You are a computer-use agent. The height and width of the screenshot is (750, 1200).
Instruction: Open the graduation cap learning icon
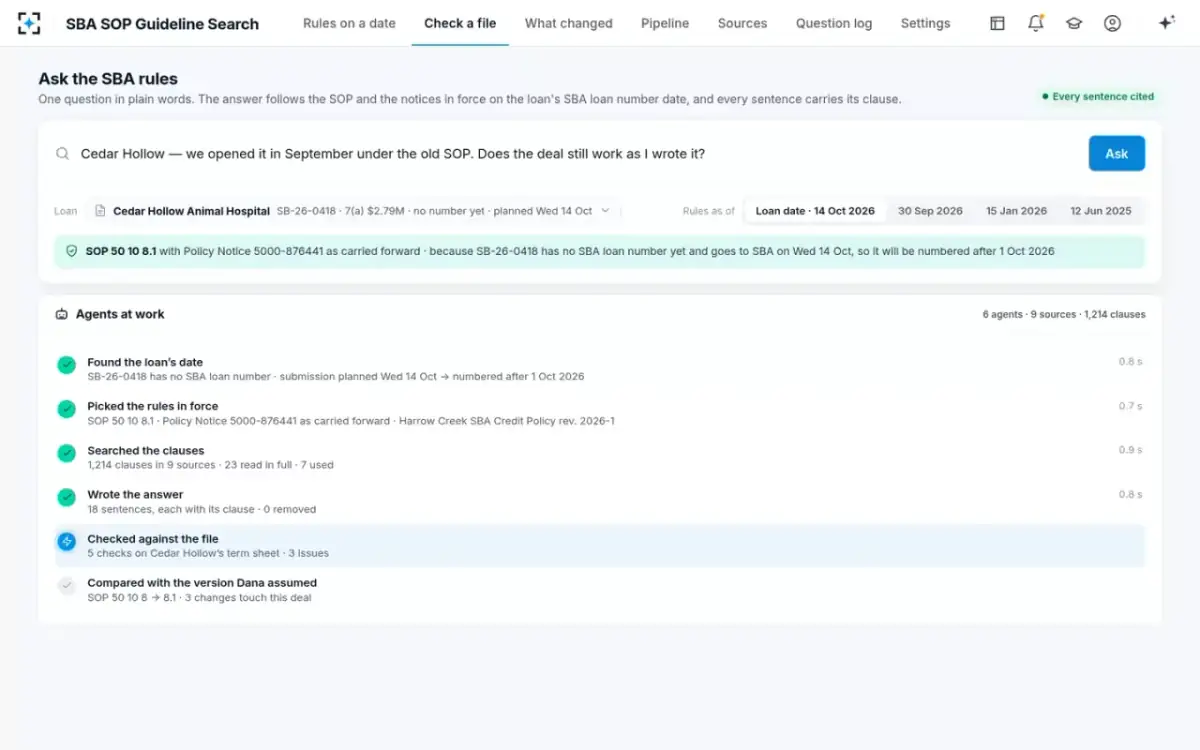[x=1074, y=23]
